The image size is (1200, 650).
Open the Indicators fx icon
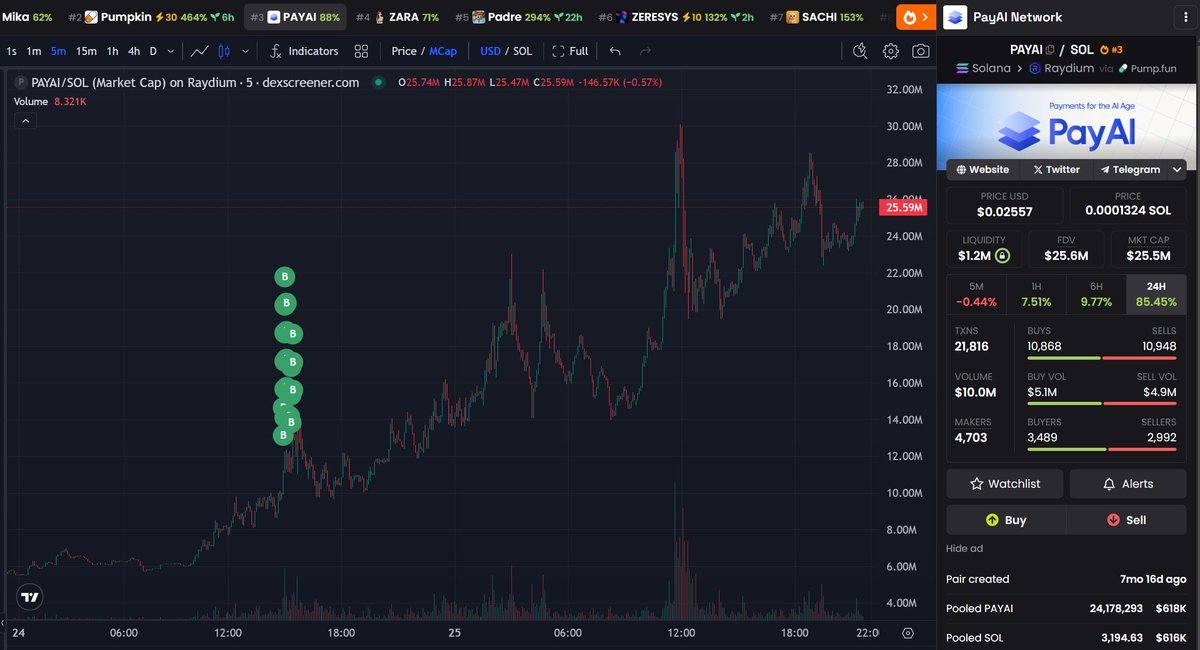pos(276,51)
